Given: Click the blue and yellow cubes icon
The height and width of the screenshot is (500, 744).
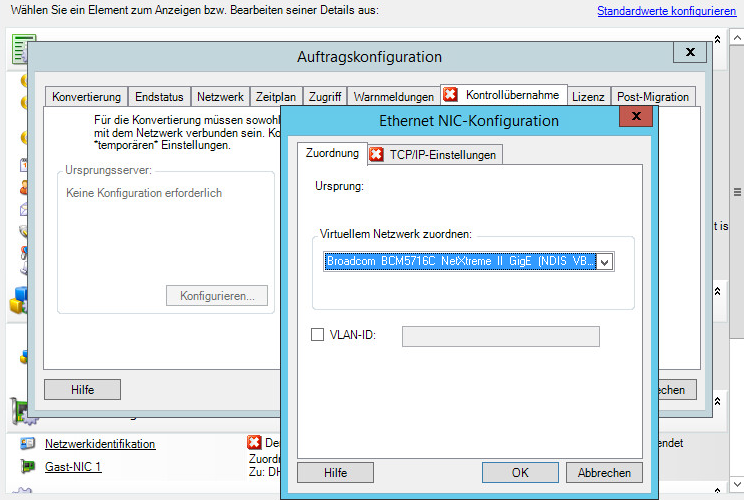Looking at the screenshot, I should (x=17, y=301).
